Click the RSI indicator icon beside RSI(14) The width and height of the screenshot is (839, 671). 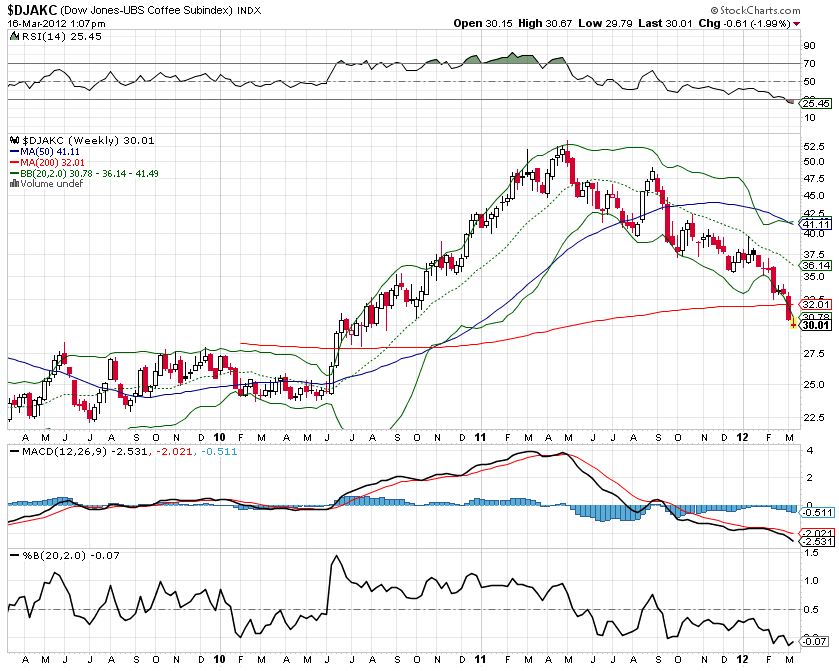point(14,36)
